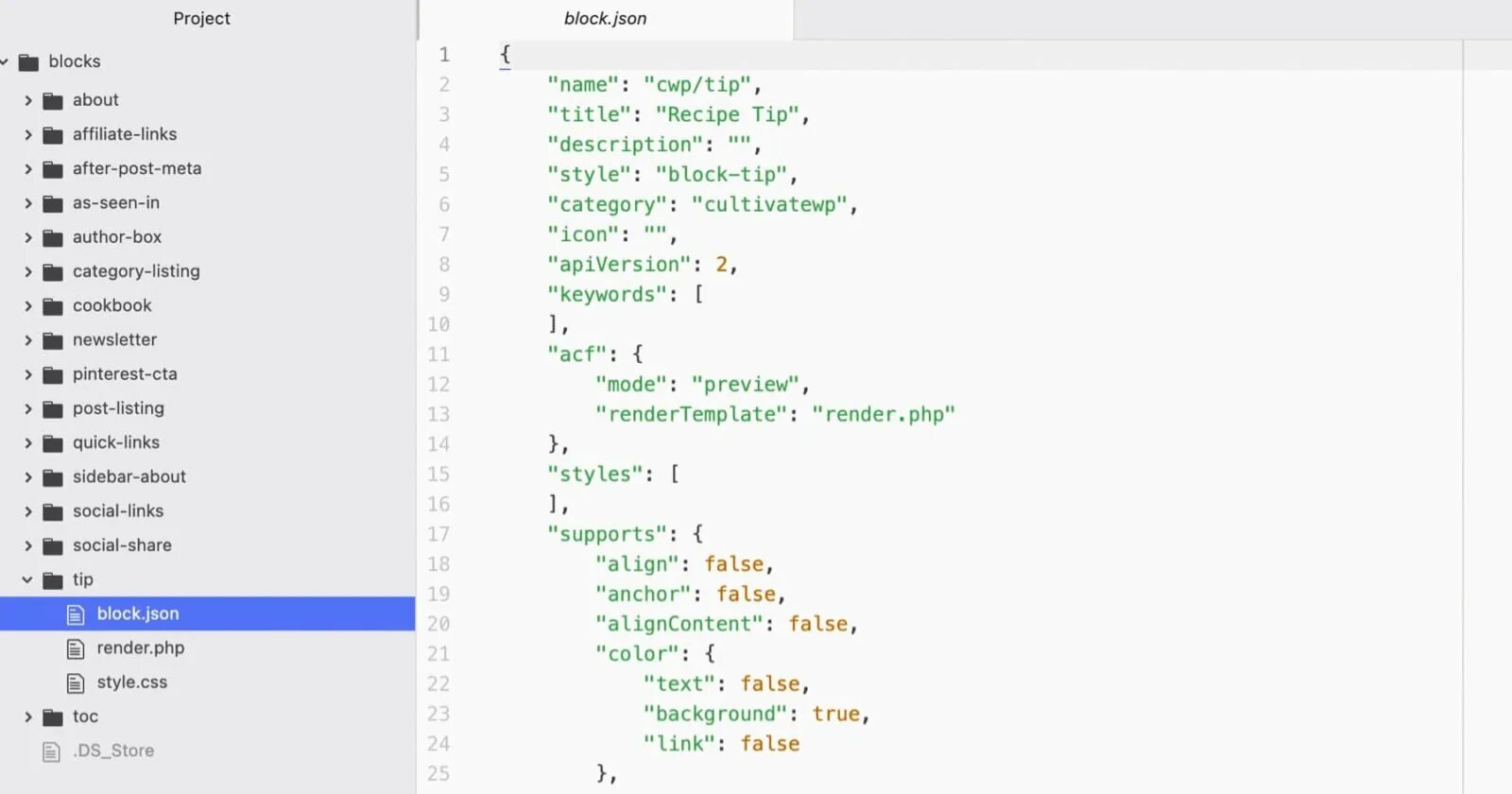The image size is (1512, 794).
Task: Expand the quick-links folder chevron
Action: click(x=27, y=443)
